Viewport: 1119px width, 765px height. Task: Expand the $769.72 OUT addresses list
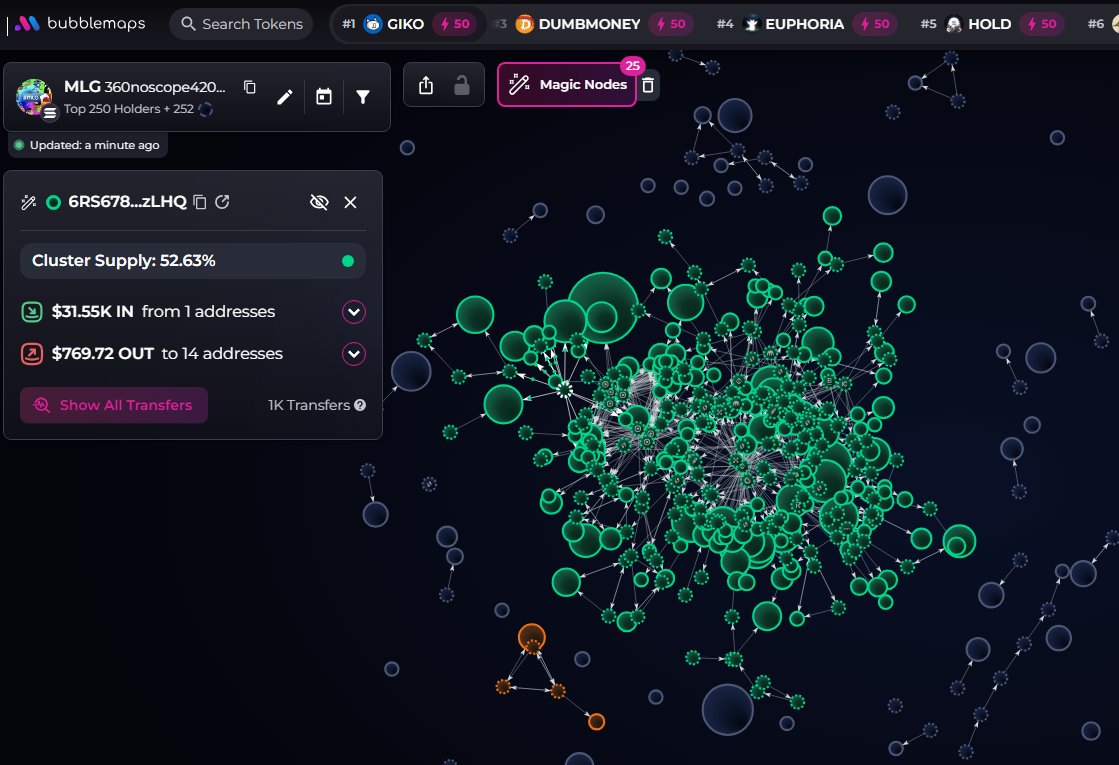353,354
